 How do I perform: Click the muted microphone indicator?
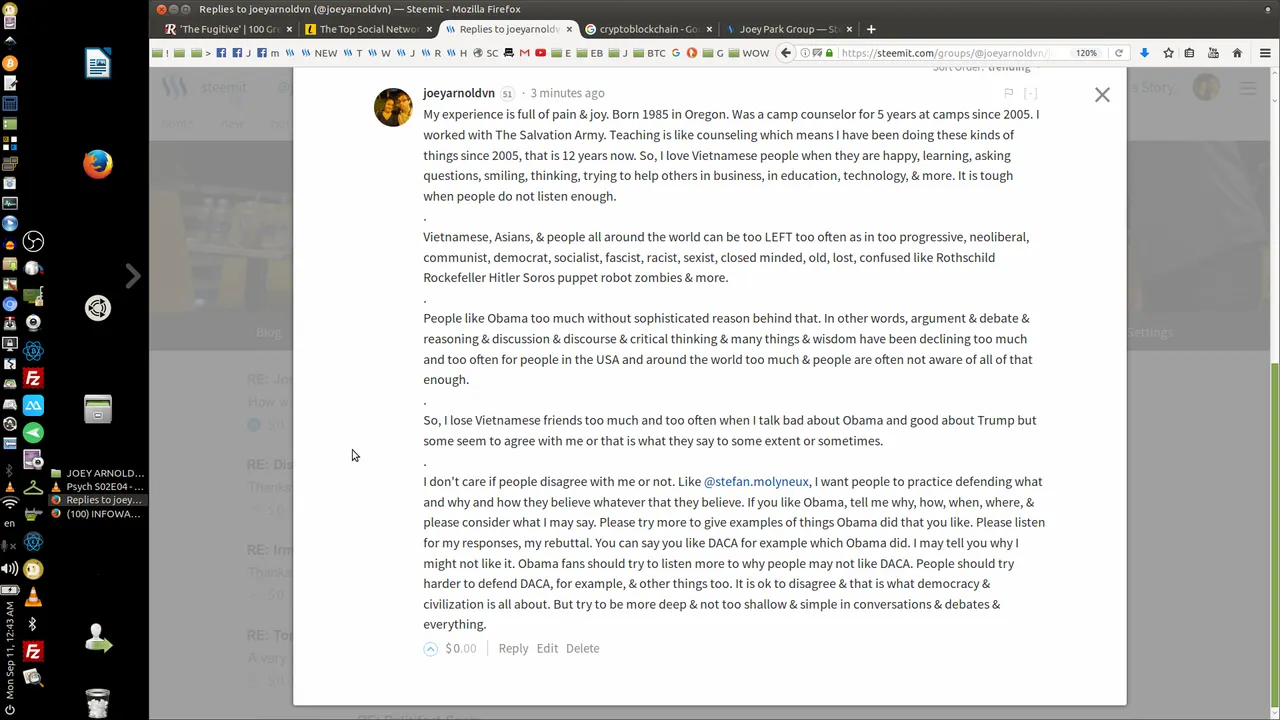[x=10, y=545]
